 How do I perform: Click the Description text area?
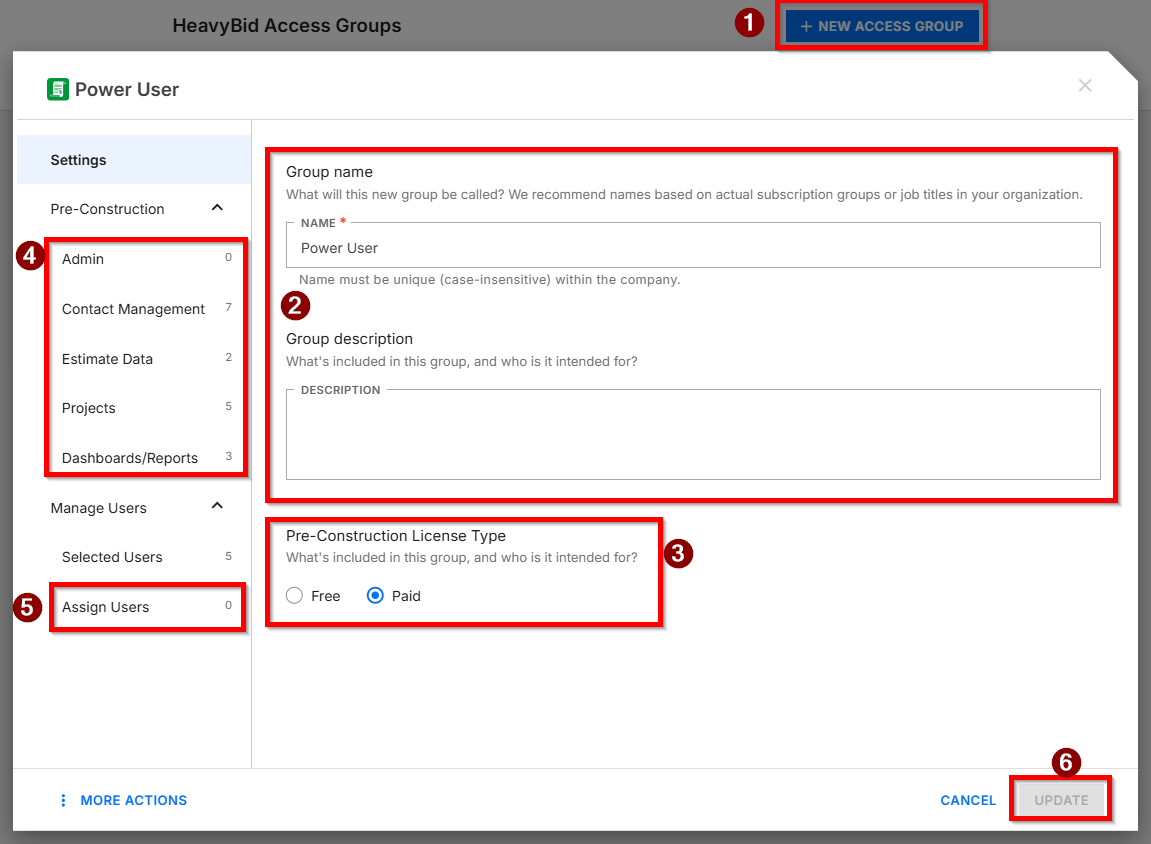pyautogui.click(x=693, y=434)
